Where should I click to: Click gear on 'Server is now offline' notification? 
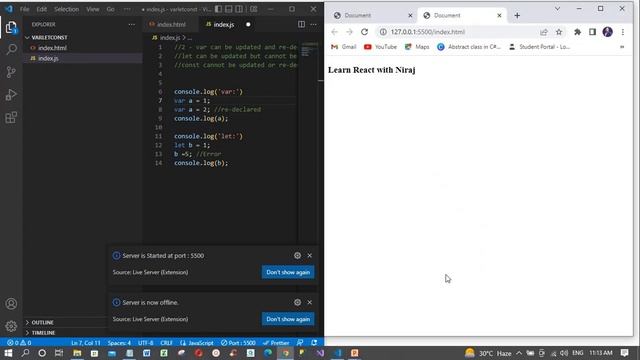coord(297,302)
